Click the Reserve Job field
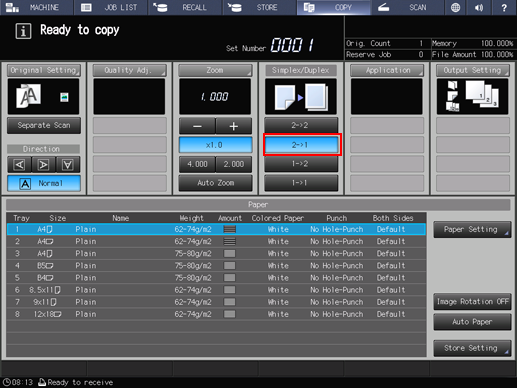 [x=388, y=54]
